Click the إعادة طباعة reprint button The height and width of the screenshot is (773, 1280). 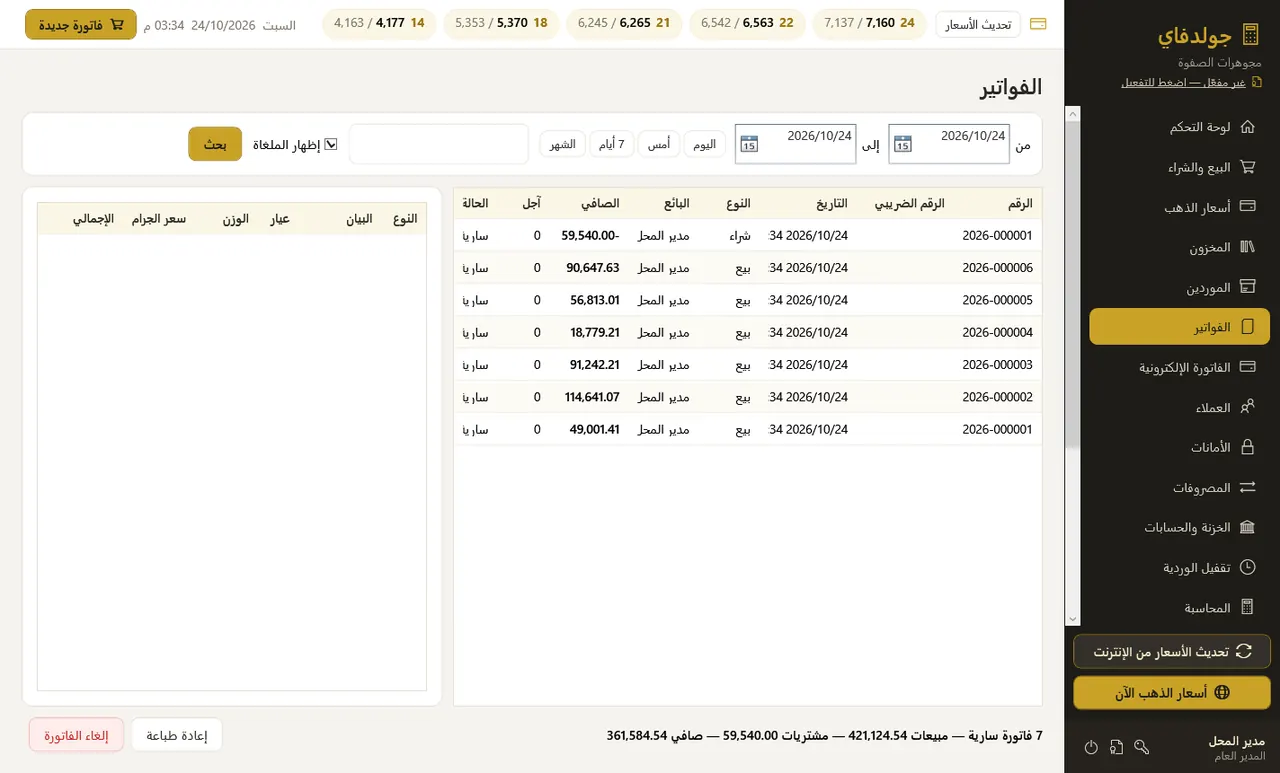pos(177,735)
